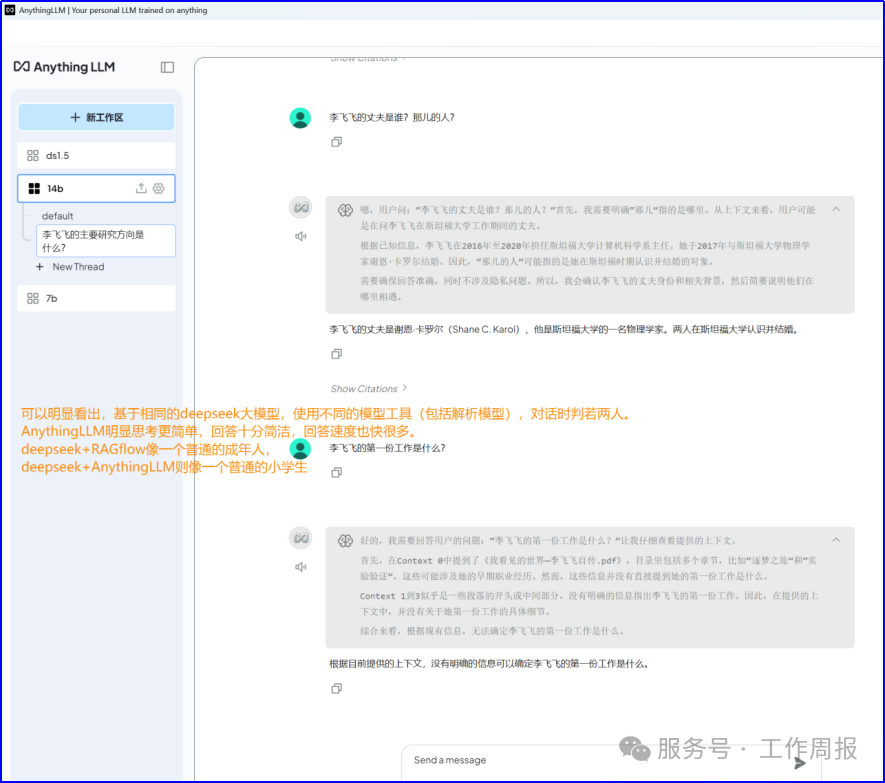Play audio for the husband answer
The width and height of the screenshot is (885, 783).
(x=300, y=237)
